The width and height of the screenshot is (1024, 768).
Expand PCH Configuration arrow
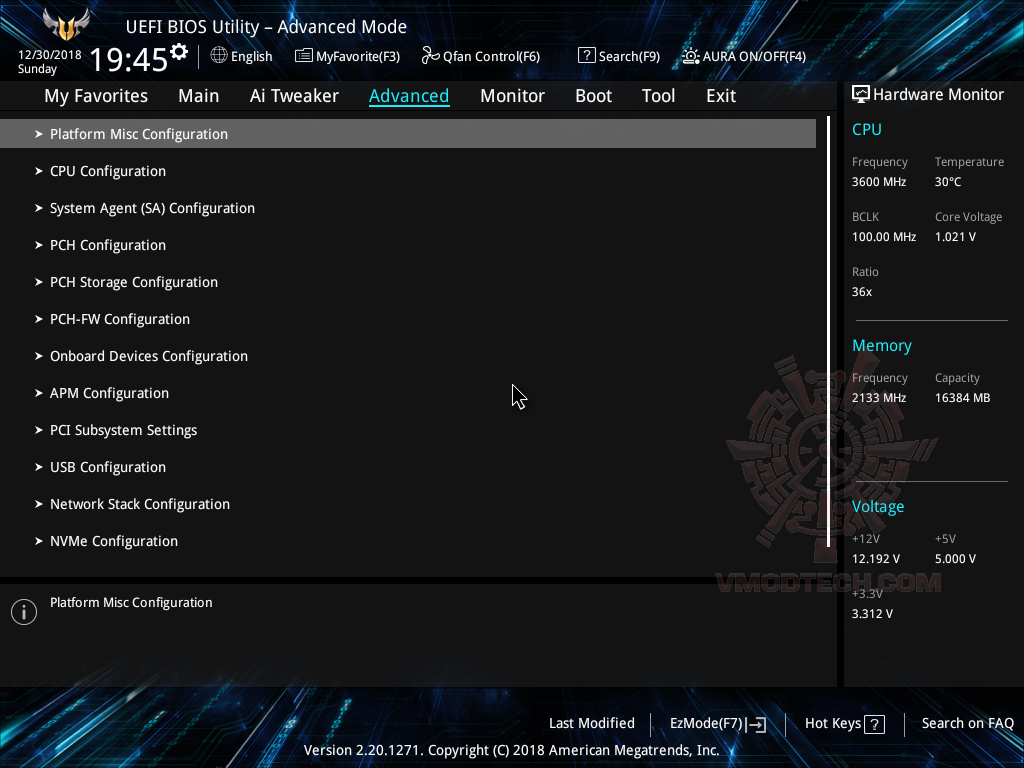click(x=39, y=245)
